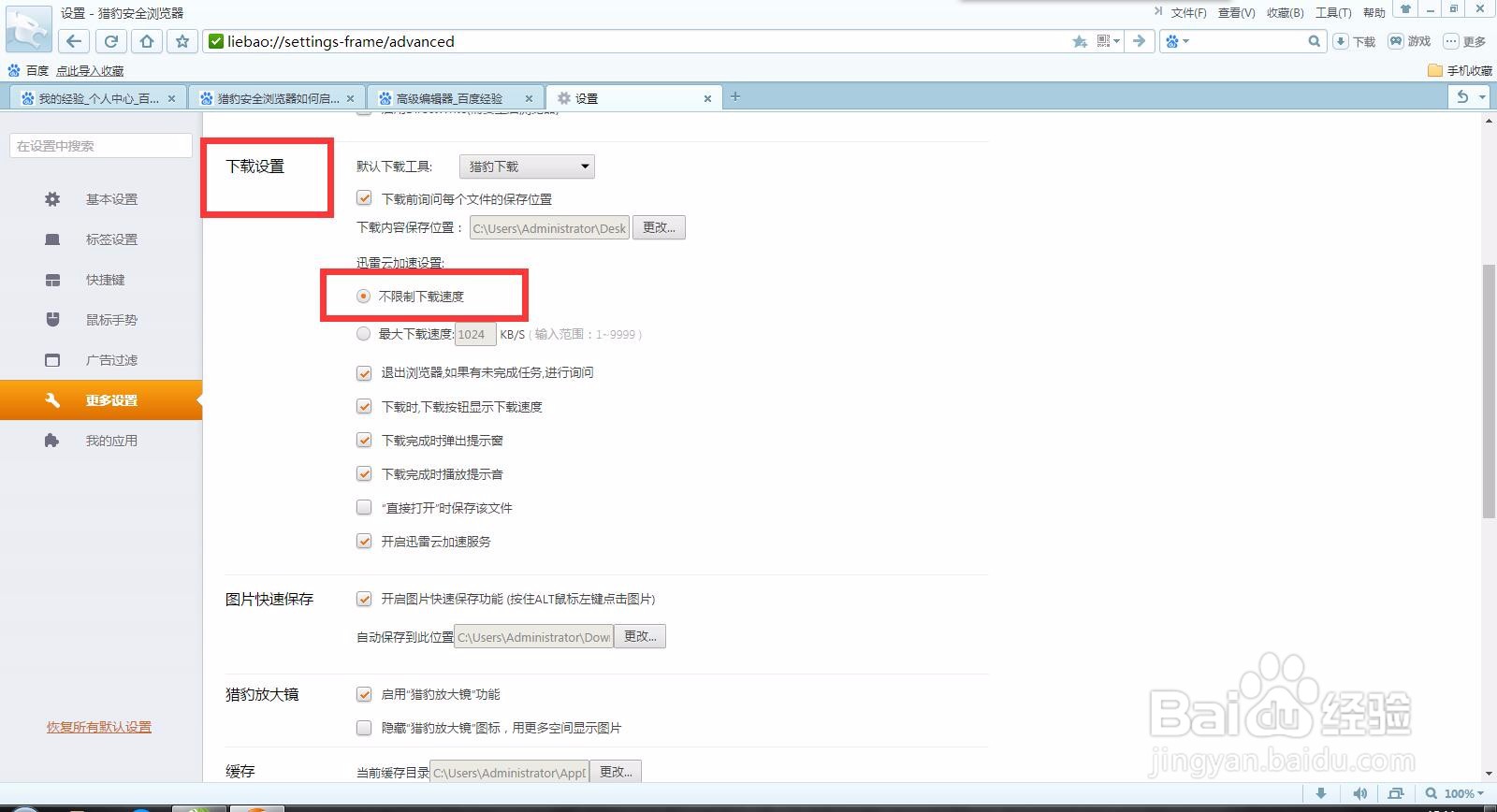The width and height of the screenshot is (1497, 812).
Task: Click the download arrow in status bar
Action: [x=1321, y=793]
